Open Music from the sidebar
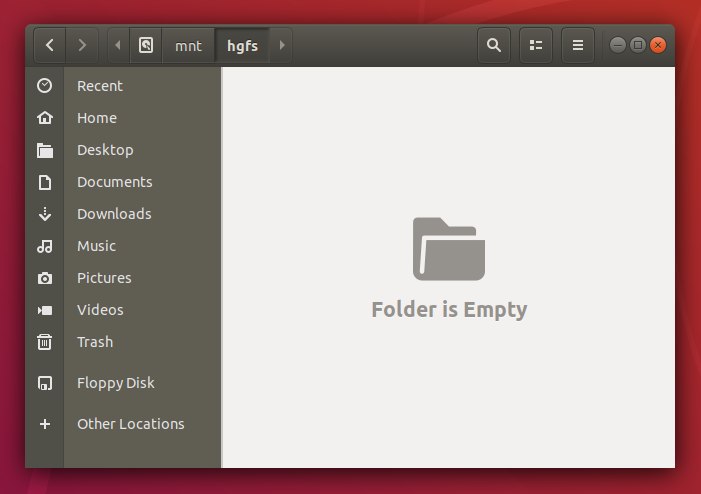The height and width of the screenshot is (494, 701). click(x=97, y=246)
